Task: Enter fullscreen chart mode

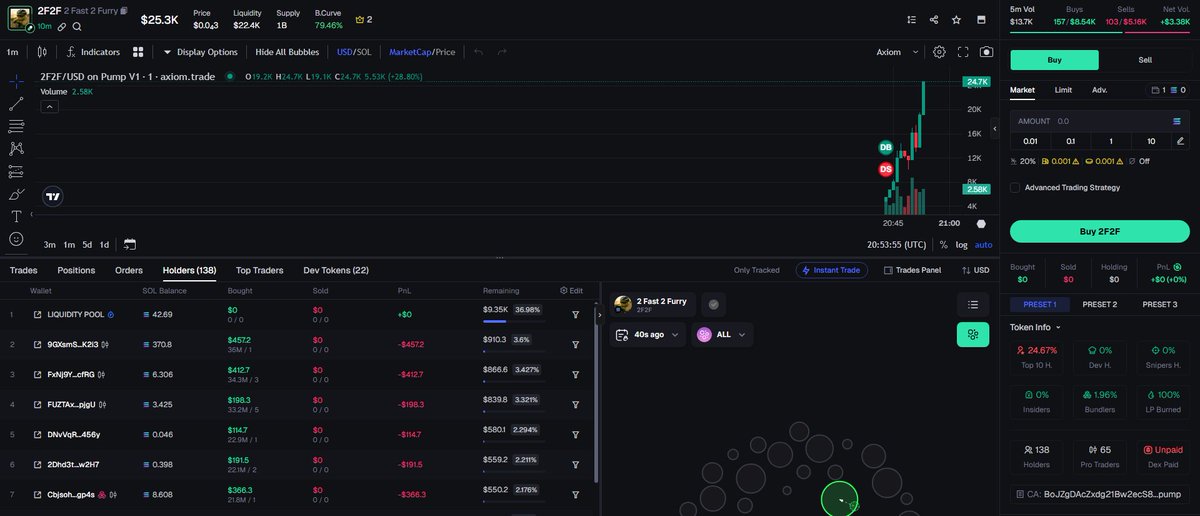Action: click(963, 52)
